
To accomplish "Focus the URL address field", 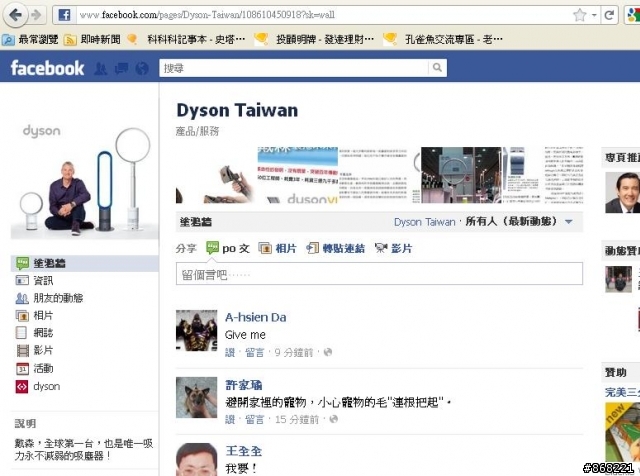I will (x=322, y=15).
